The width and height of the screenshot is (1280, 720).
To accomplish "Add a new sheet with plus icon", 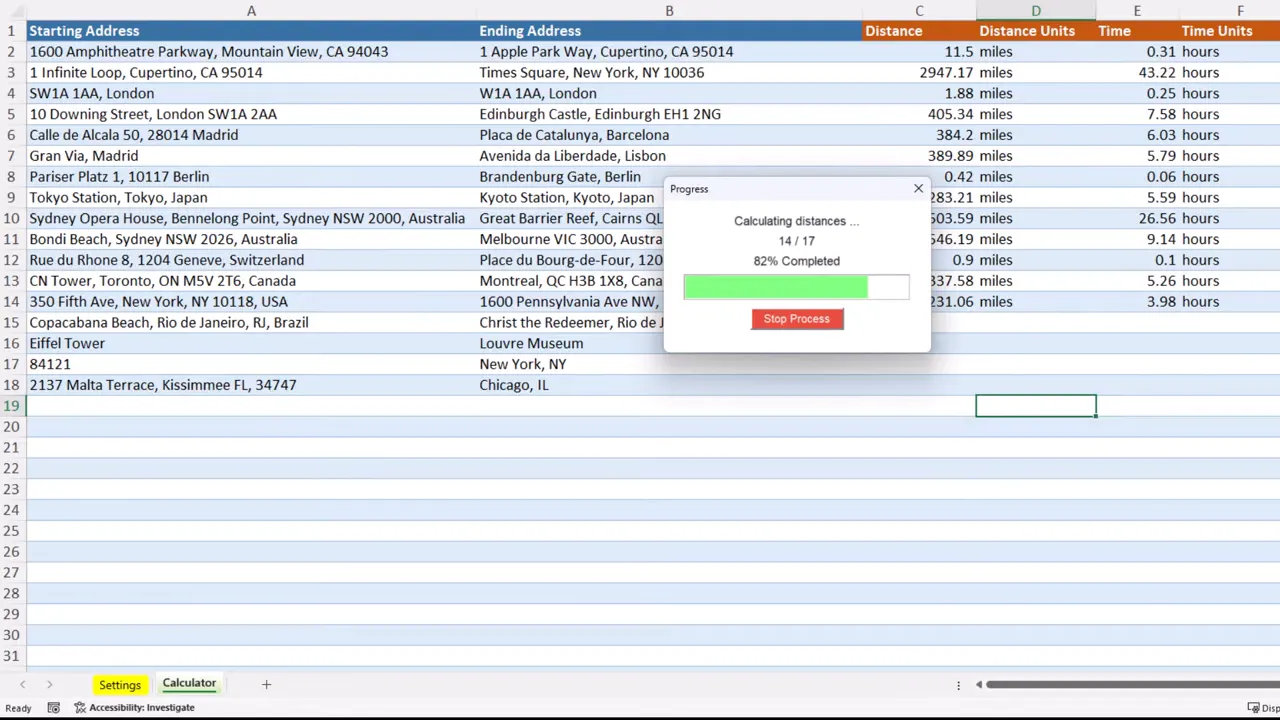I will pos(266,685).
